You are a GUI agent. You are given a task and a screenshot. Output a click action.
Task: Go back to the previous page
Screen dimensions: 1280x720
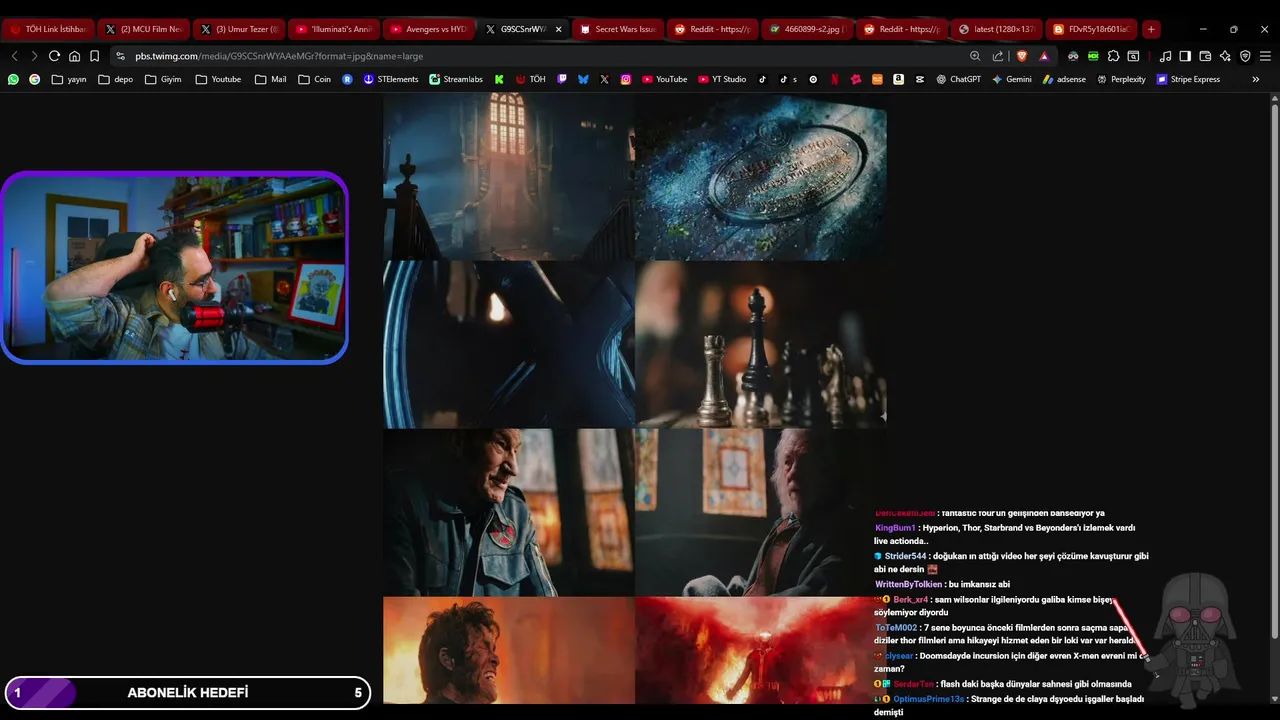14,56
